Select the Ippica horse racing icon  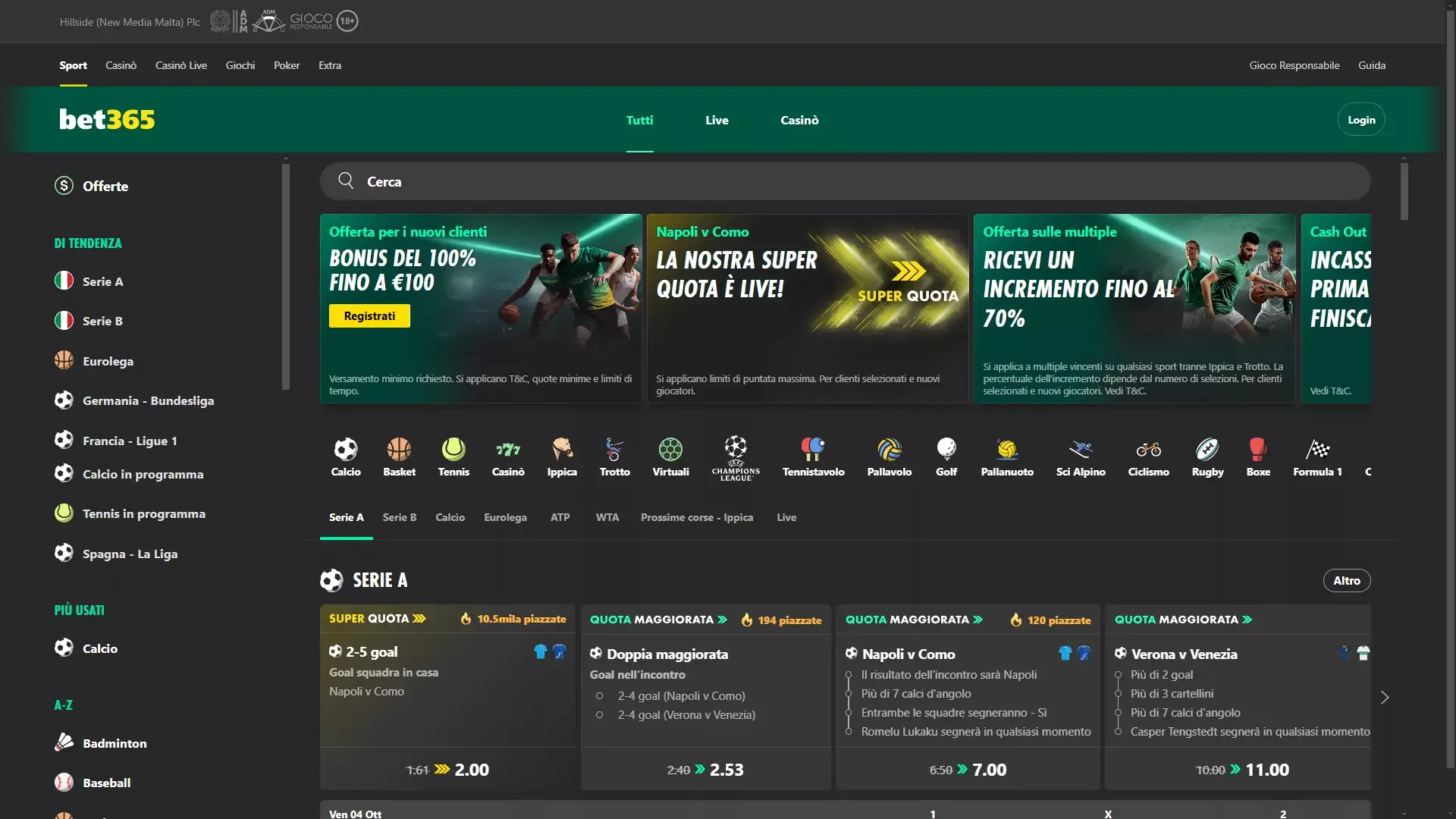(x=562, y=449)
